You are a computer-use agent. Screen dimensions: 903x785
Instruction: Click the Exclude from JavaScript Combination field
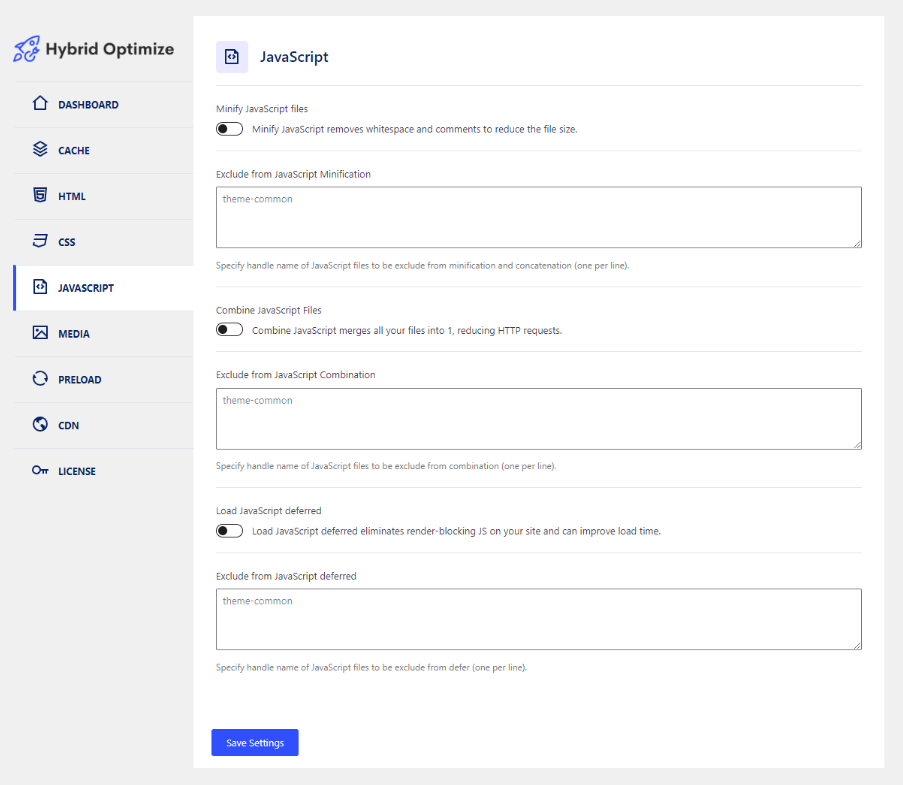[538, 418]
